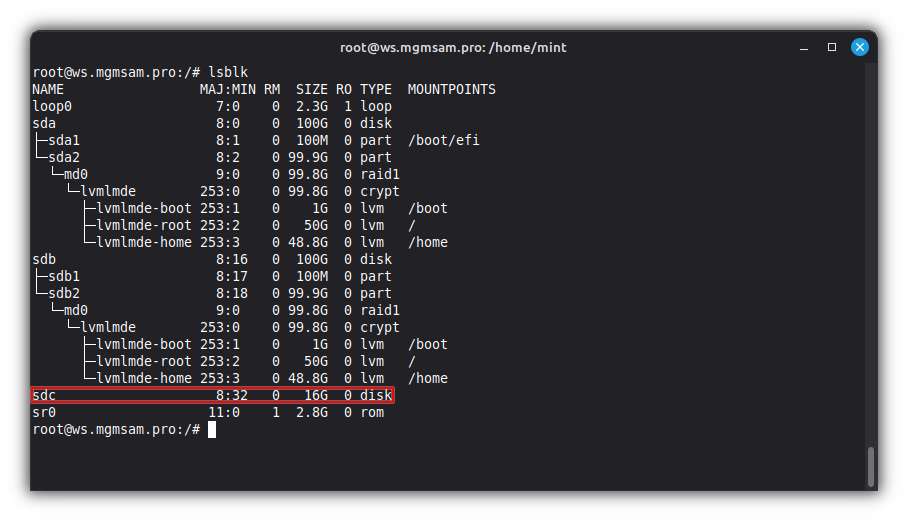Click the sdb1 partition entry
The image size is (908, 521).
click(64, 276)
